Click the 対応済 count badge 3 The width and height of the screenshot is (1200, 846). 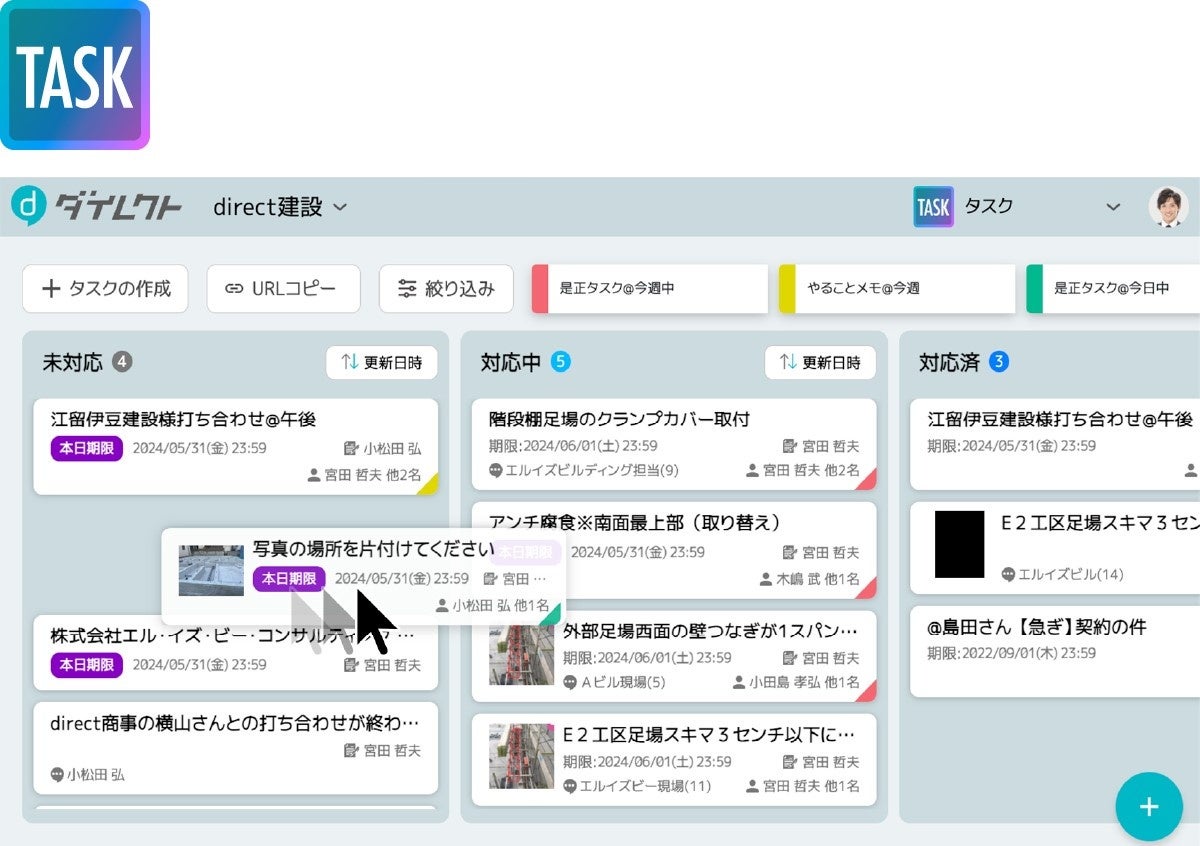[999, 361]
